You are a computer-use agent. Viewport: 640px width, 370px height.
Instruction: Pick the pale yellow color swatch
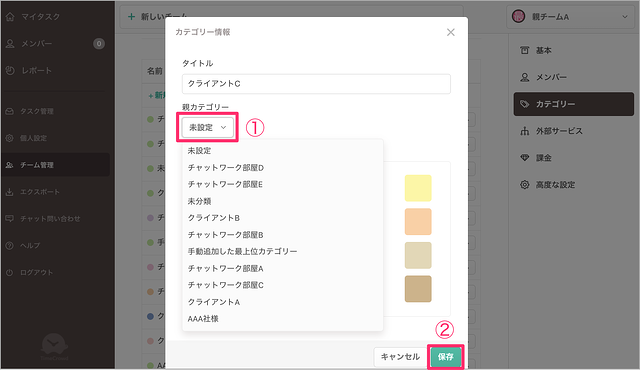pyautogui.click(x=418, y=188)
